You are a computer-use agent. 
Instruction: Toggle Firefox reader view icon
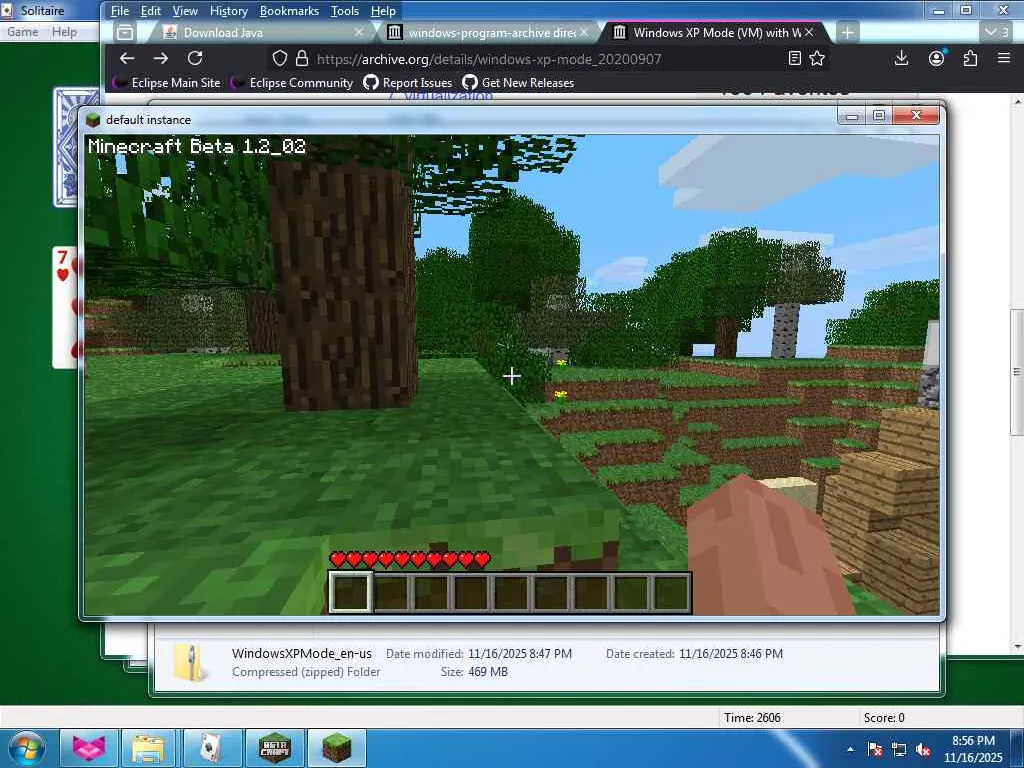[x=795, y=59]
